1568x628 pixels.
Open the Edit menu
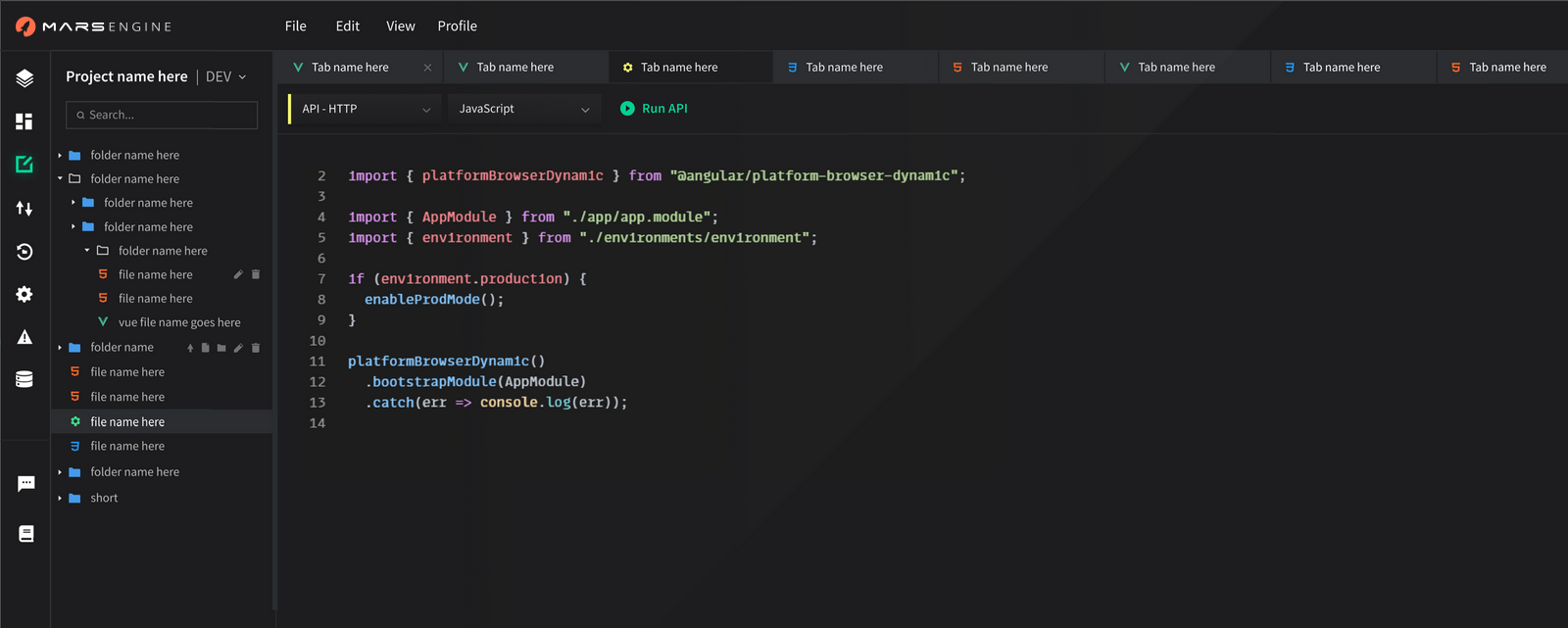(x=347, y=26)
